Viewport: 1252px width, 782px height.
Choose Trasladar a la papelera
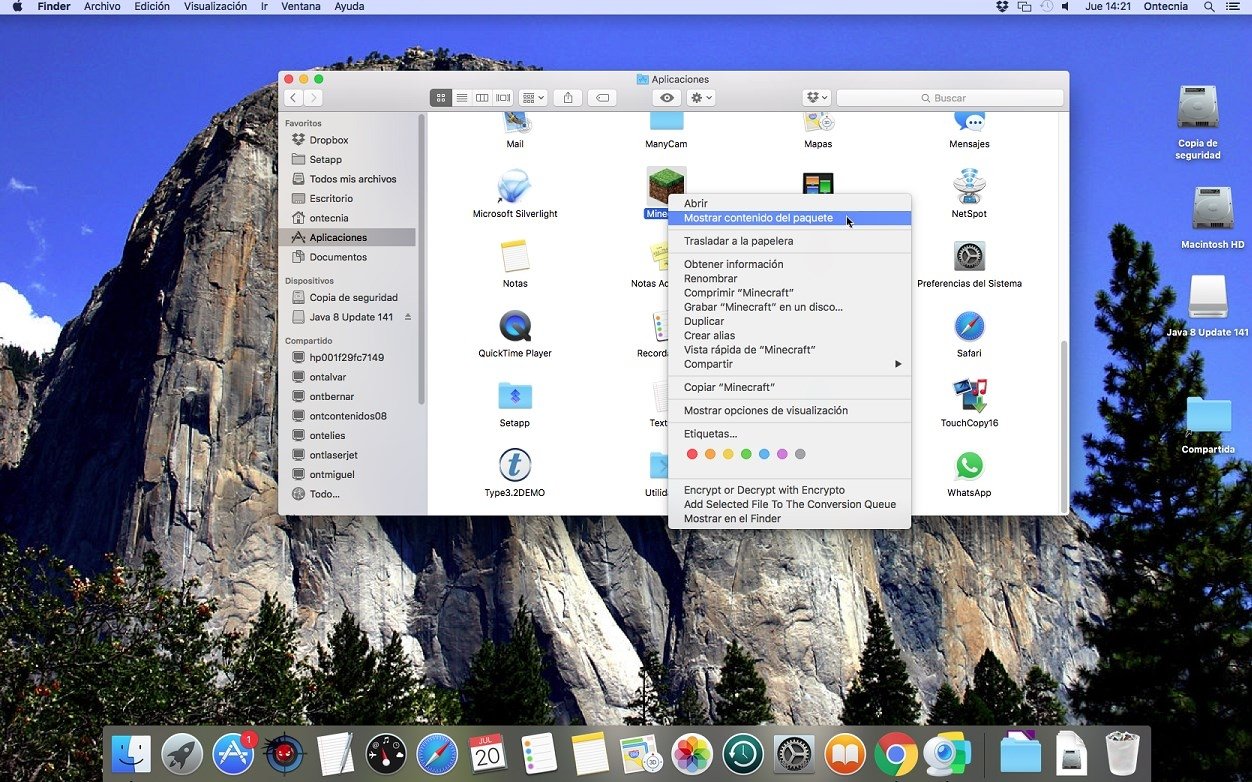[x=789, y=241]
